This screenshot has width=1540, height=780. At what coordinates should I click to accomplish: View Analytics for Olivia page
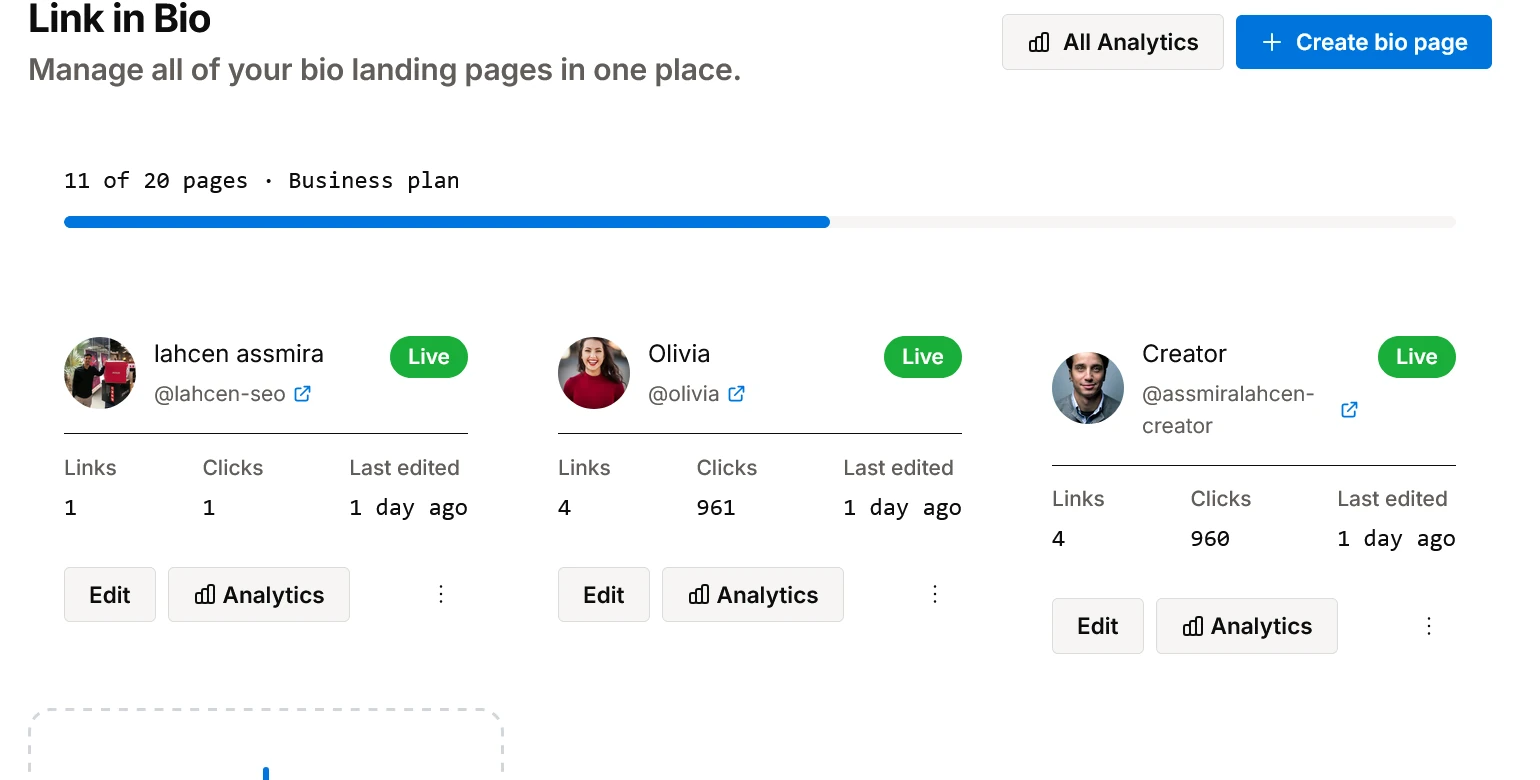coord(753,595)
